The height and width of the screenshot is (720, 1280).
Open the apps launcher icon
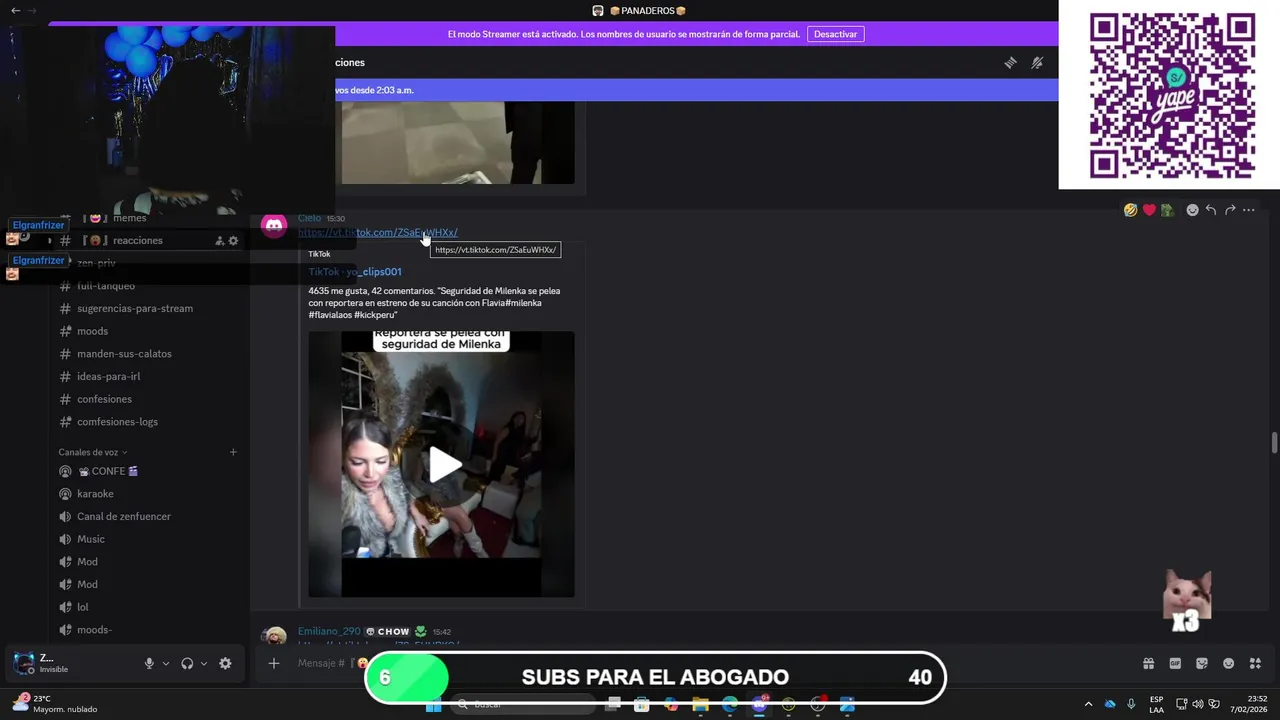pos(1255,663)
